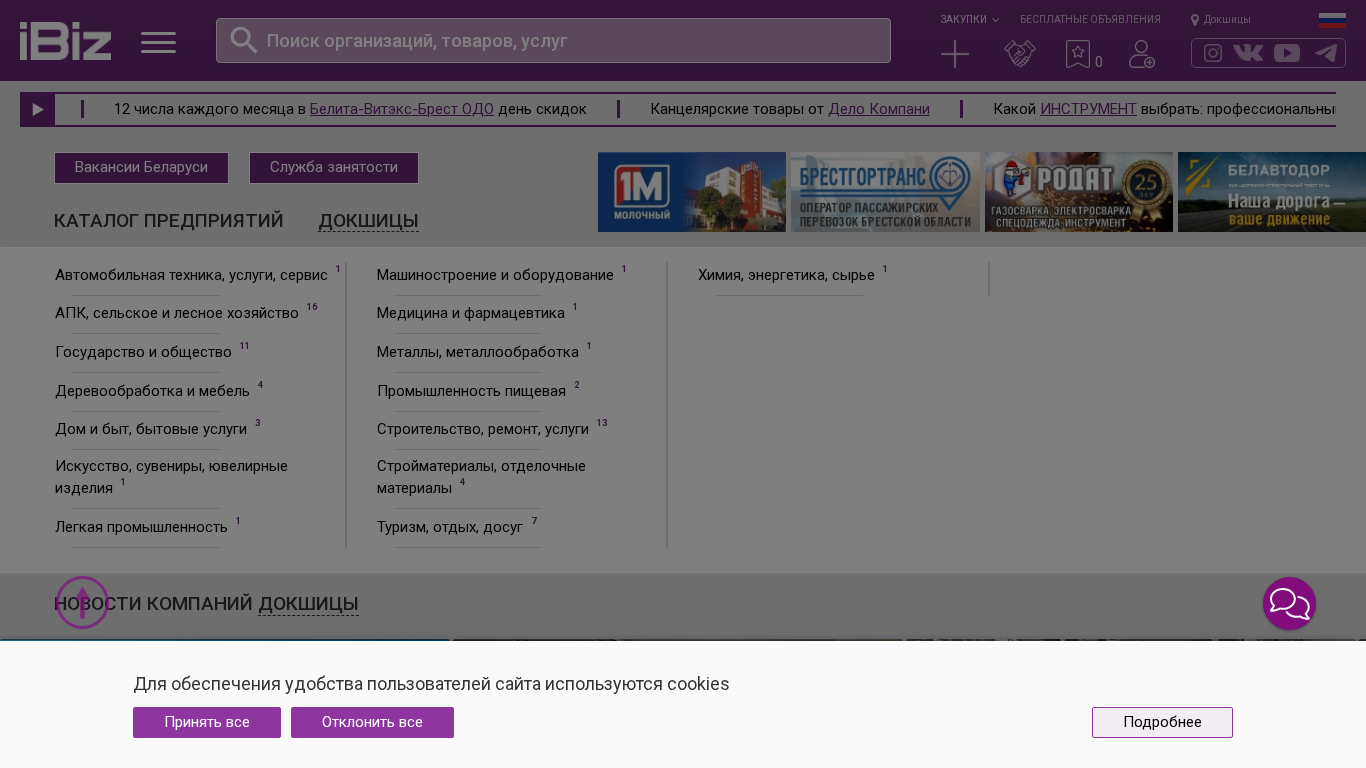The image size is (1366, 768).
Task: Open the Белавтодор banner
Action: [1272, 192]
